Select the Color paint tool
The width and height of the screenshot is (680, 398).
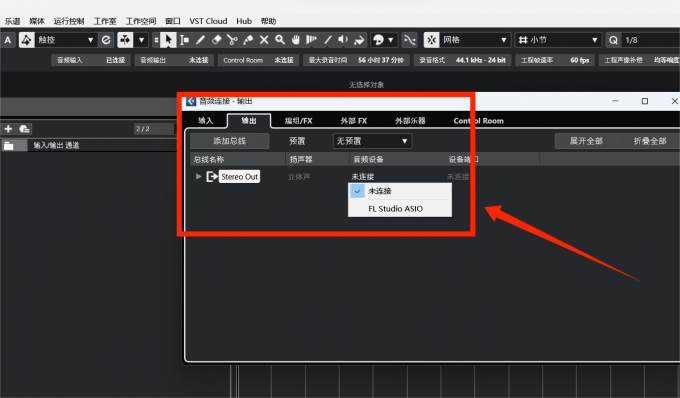click(x=359, y=40)
